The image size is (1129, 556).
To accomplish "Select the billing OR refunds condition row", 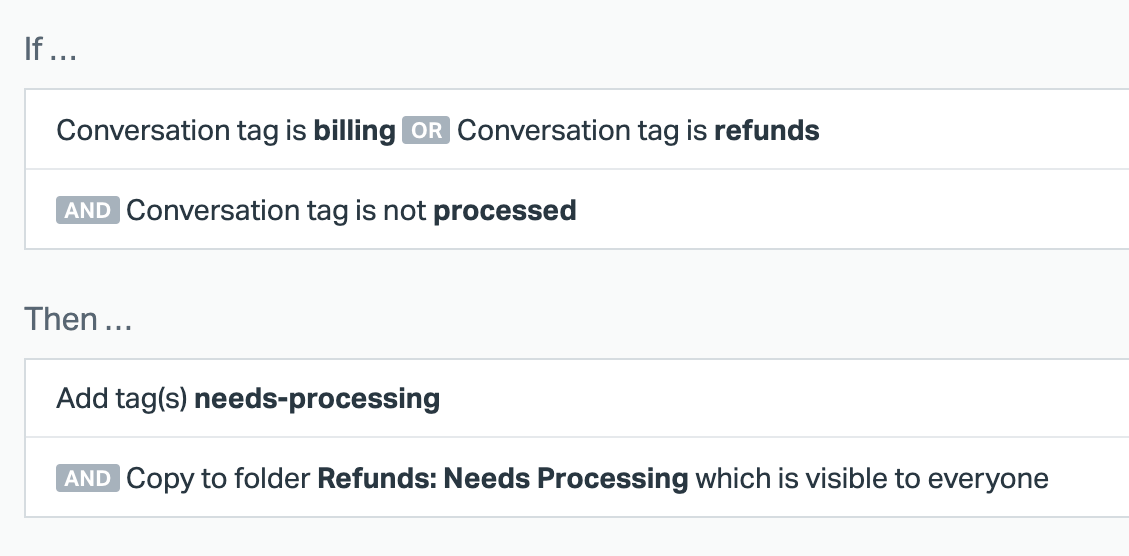I will pos(960,130).
